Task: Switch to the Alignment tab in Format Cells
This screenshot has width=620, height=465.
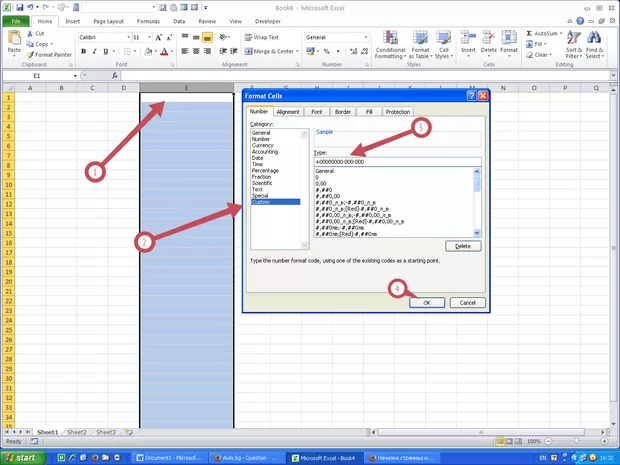Action: [x=287, y=112]
